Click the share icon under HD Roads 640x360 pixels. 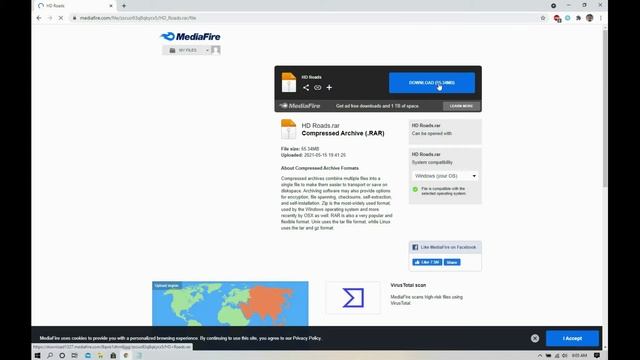click(x=306, y=87)
